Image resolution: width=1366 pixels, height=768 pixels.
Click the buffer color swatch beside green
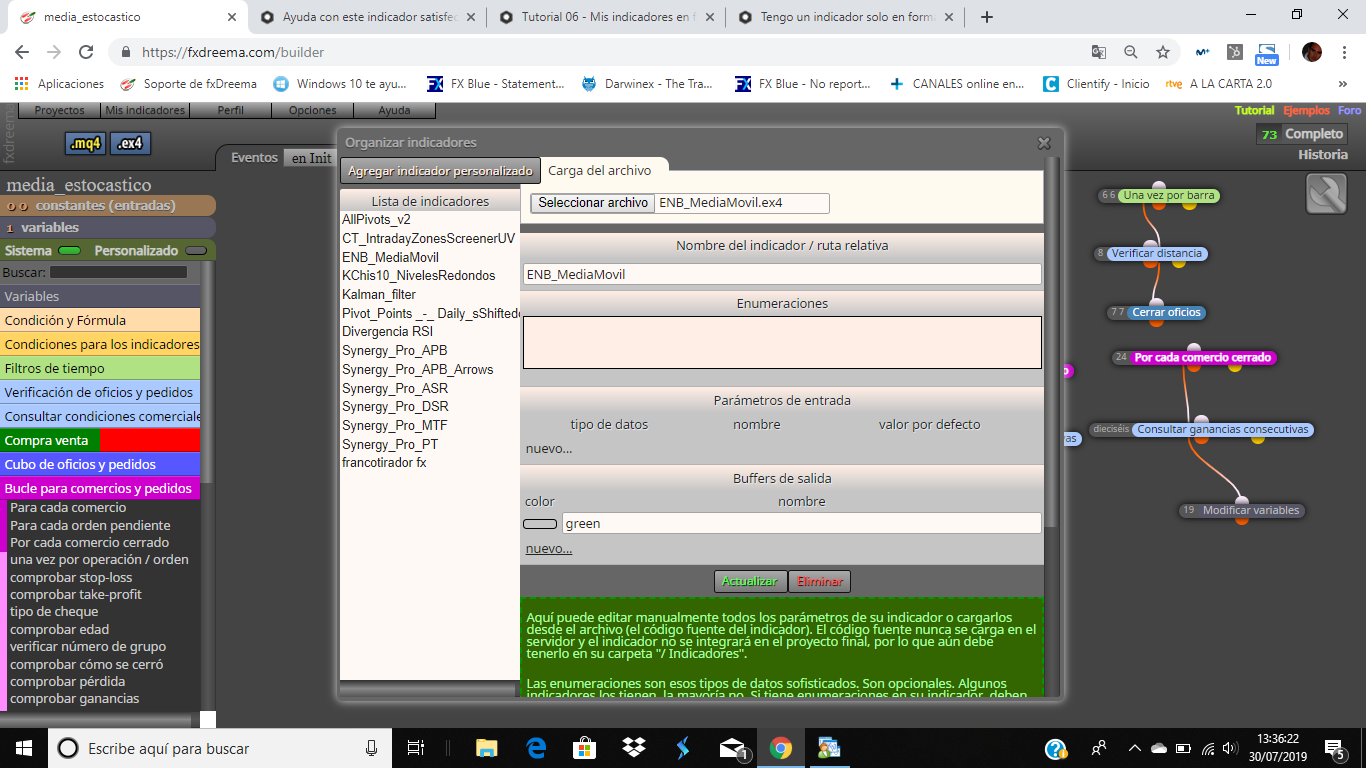[x=540, y=524]
